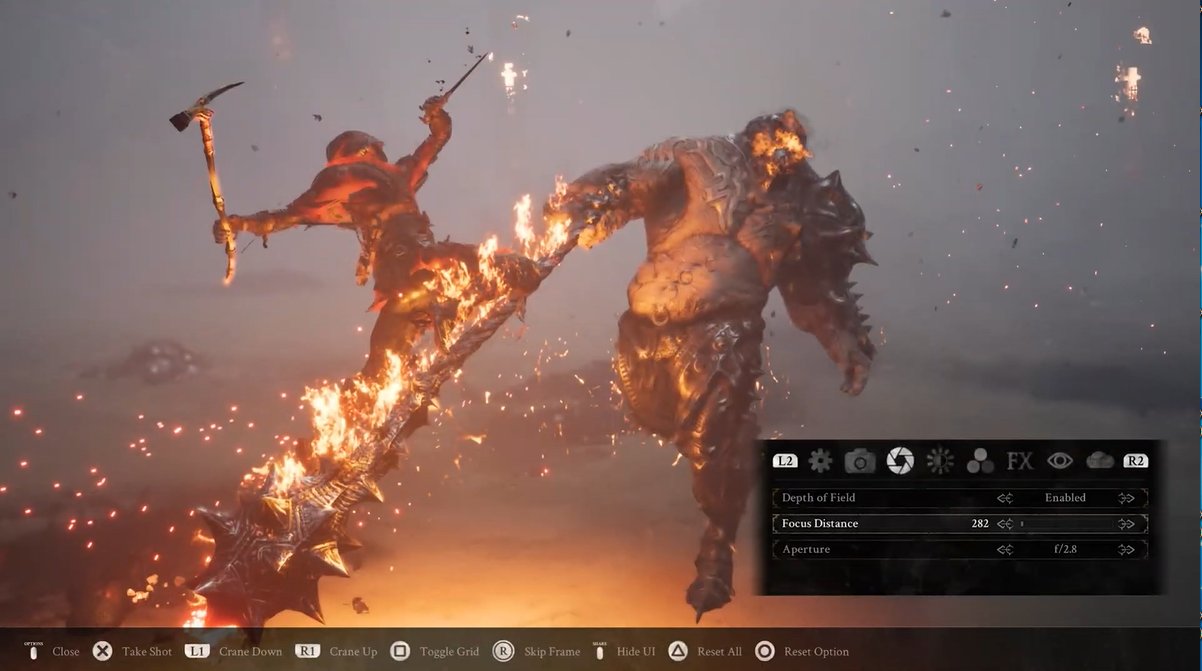The height and width of the screenshot is (671, 1202).
Task: Select the Aperture row label
Action: point(806,550)
